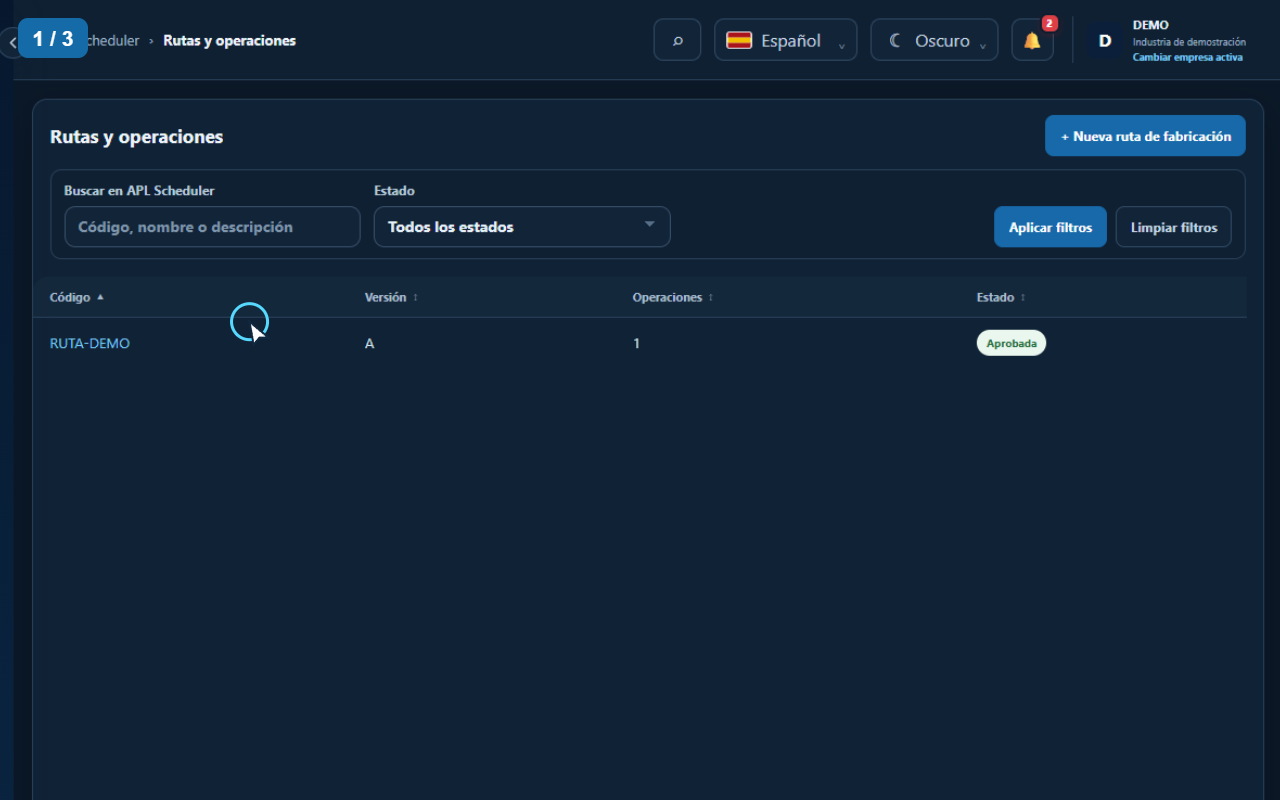The width and height of the screenshot is (1280, 800).
Task: Click the Aprobada status badge
Action: click(x=1011, y=343)
